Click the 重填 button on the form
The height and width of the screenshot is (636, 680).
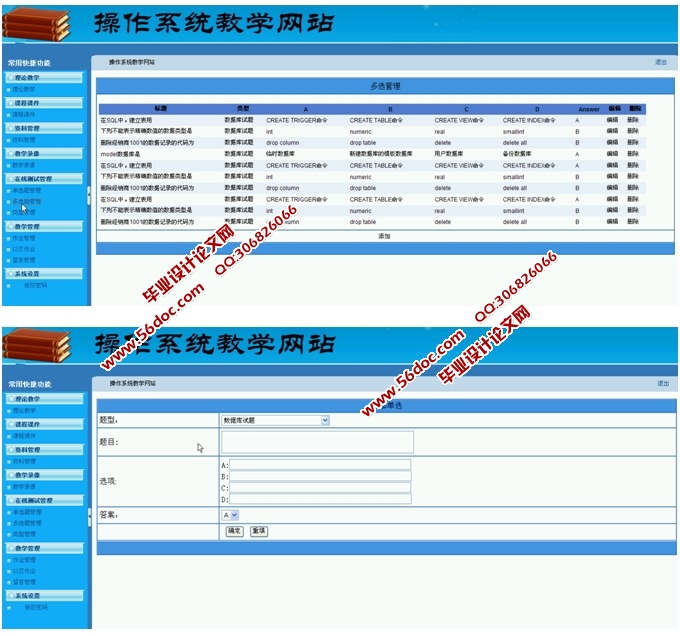259,531
